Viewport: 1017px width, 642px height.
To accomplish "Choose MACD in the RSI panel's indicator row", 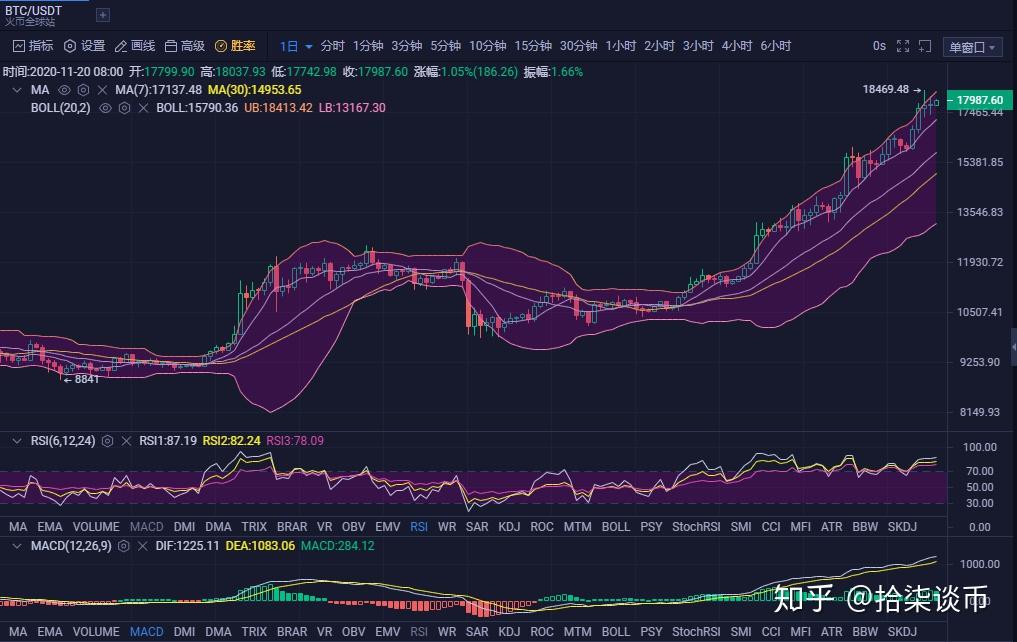I will (147, 527).
